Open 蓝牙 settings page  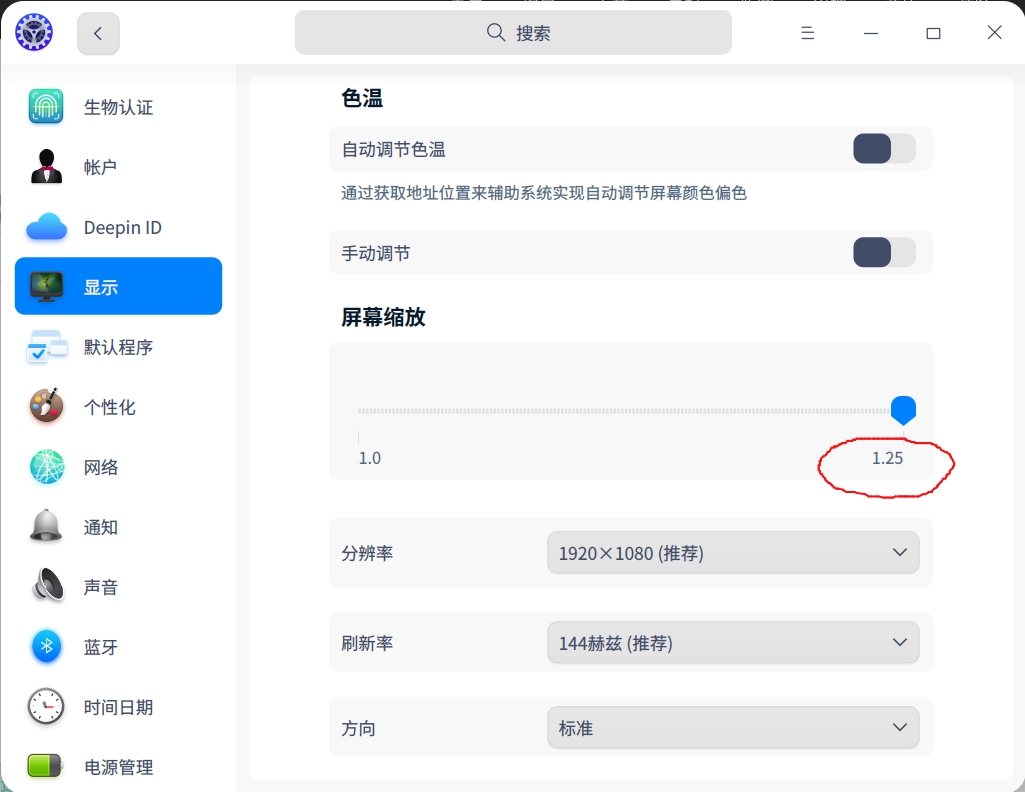118,646
